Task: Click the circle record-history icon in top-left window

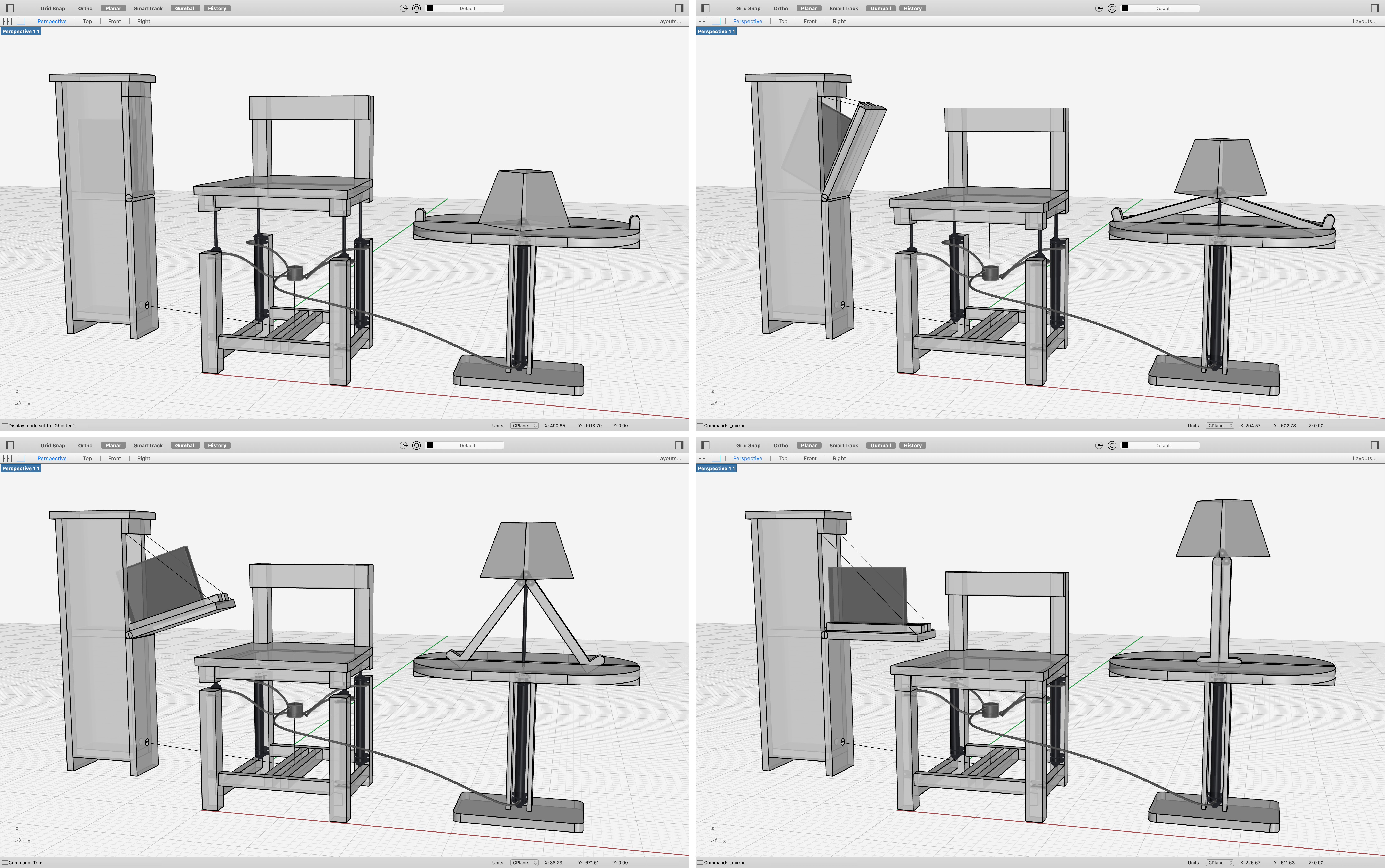Action: tap(417, 8)
